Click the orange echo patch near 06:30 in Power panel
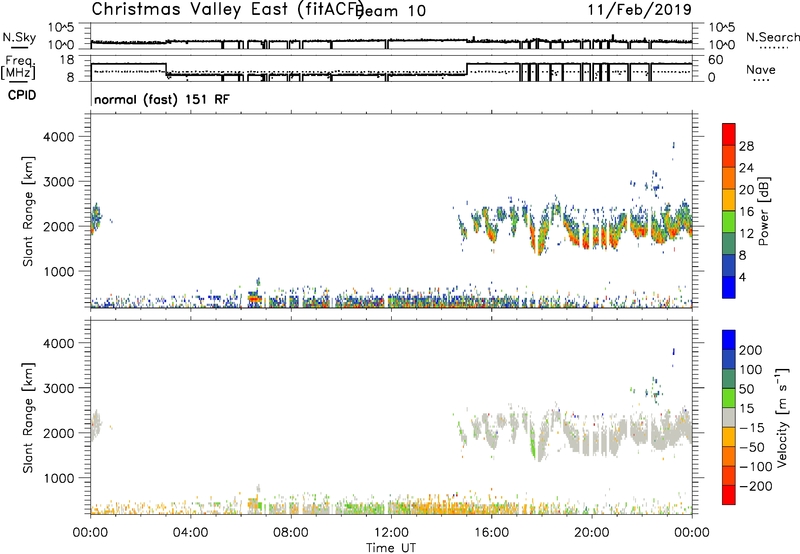800x554 pixels. tap(255, 298)
